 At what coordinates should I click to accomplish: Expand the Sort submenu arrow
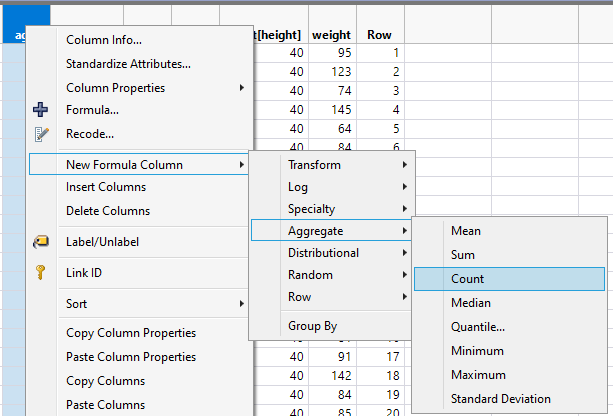pyautogui.click(x=241, y=303)
